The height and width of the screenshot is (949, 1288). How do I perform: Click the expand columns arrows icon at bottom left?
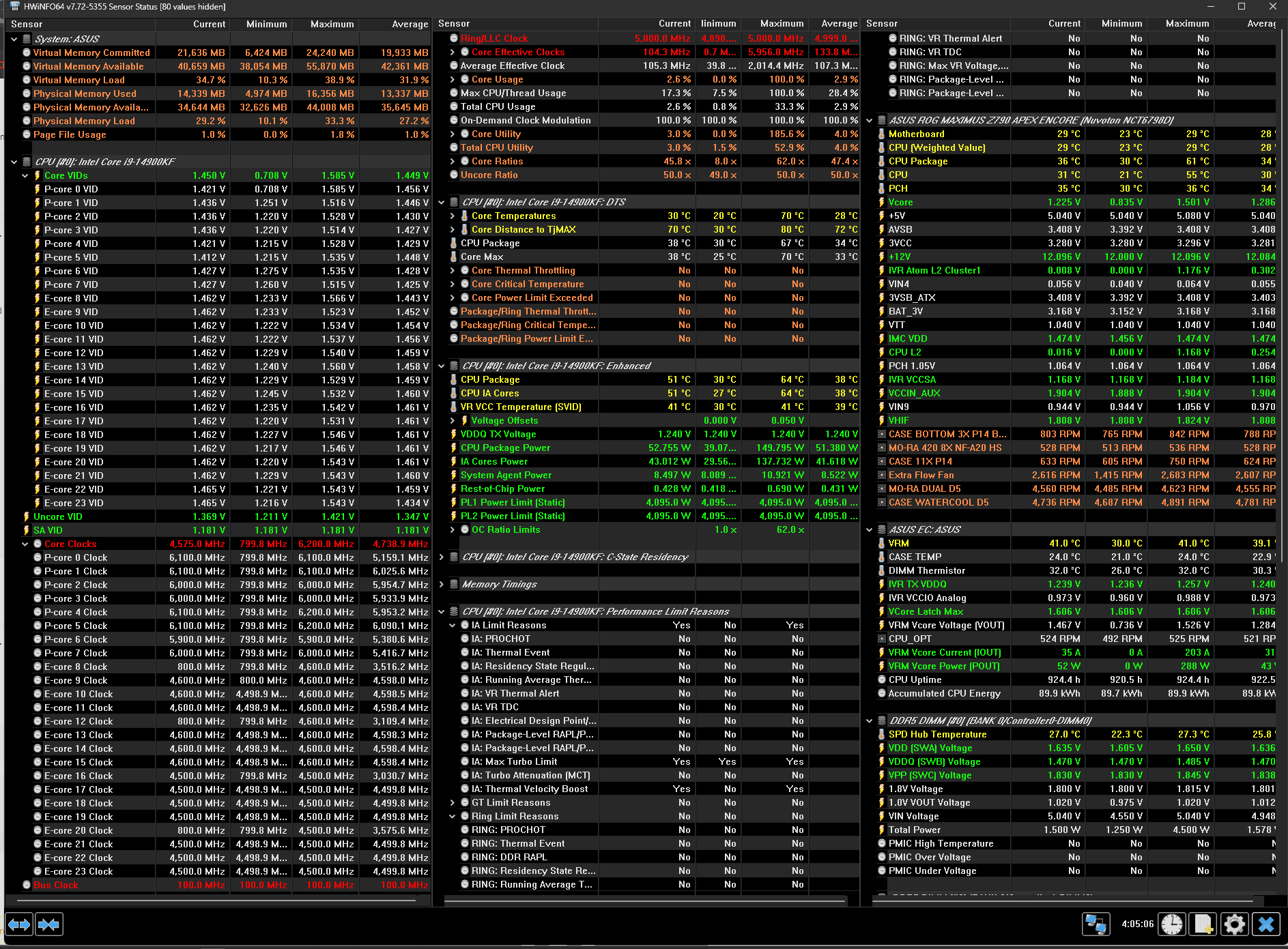point(19,924)
